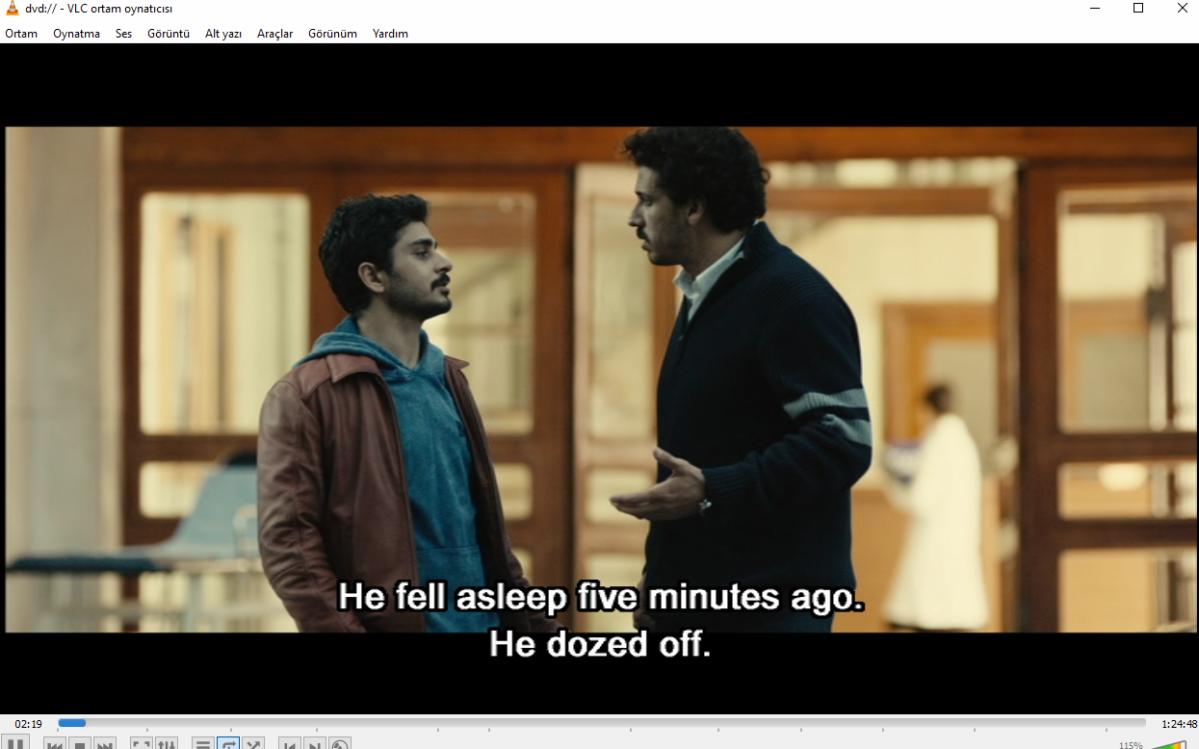Toggle the loop repeat button

pos(228,744)
